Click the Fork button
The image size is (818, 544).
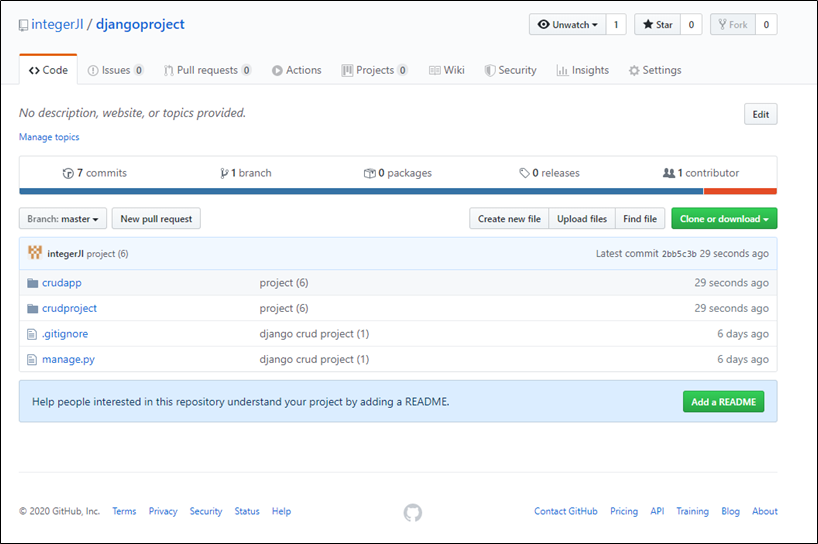[733, 25]
